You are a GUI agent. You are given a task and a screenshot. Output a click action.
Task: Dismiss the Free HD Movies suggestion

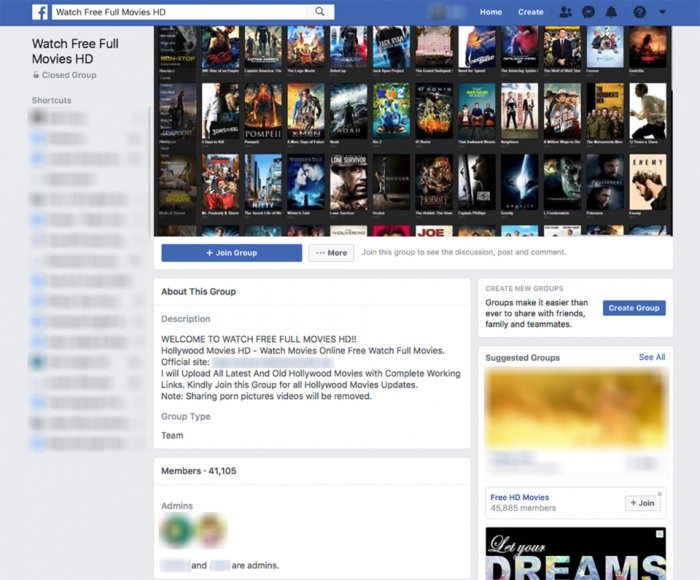pos(659,494)
